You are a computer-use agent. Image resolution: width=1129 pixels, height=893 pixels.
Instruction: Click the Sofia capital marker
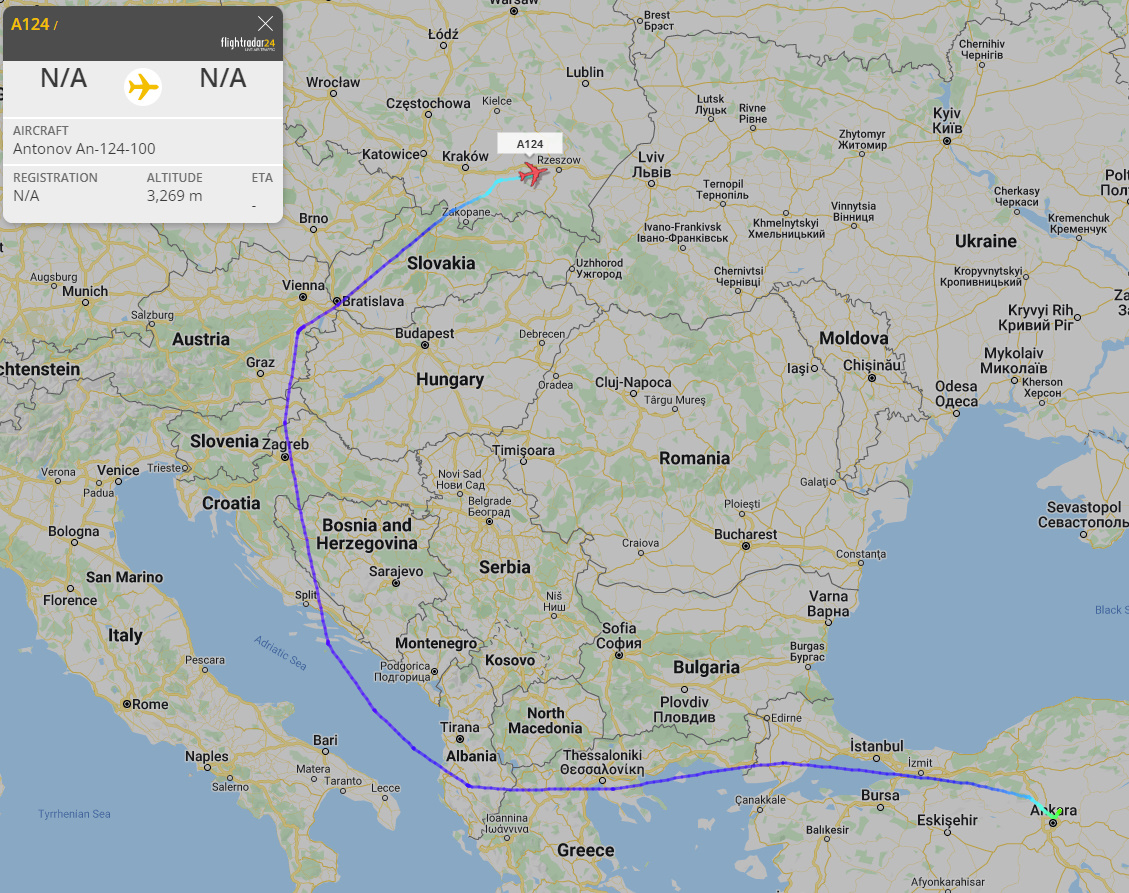[619, 655]
